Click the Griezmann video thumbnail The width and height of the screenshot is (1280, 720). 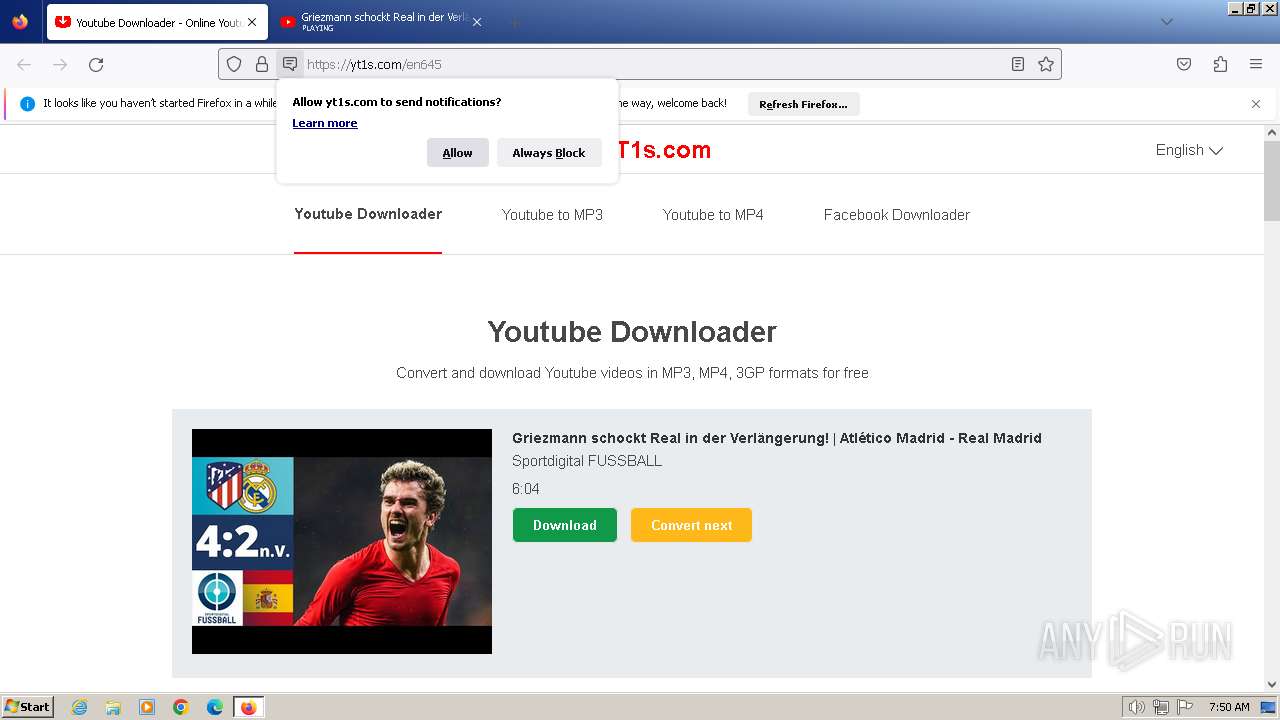pyautogui.click(x=342, y=541)
